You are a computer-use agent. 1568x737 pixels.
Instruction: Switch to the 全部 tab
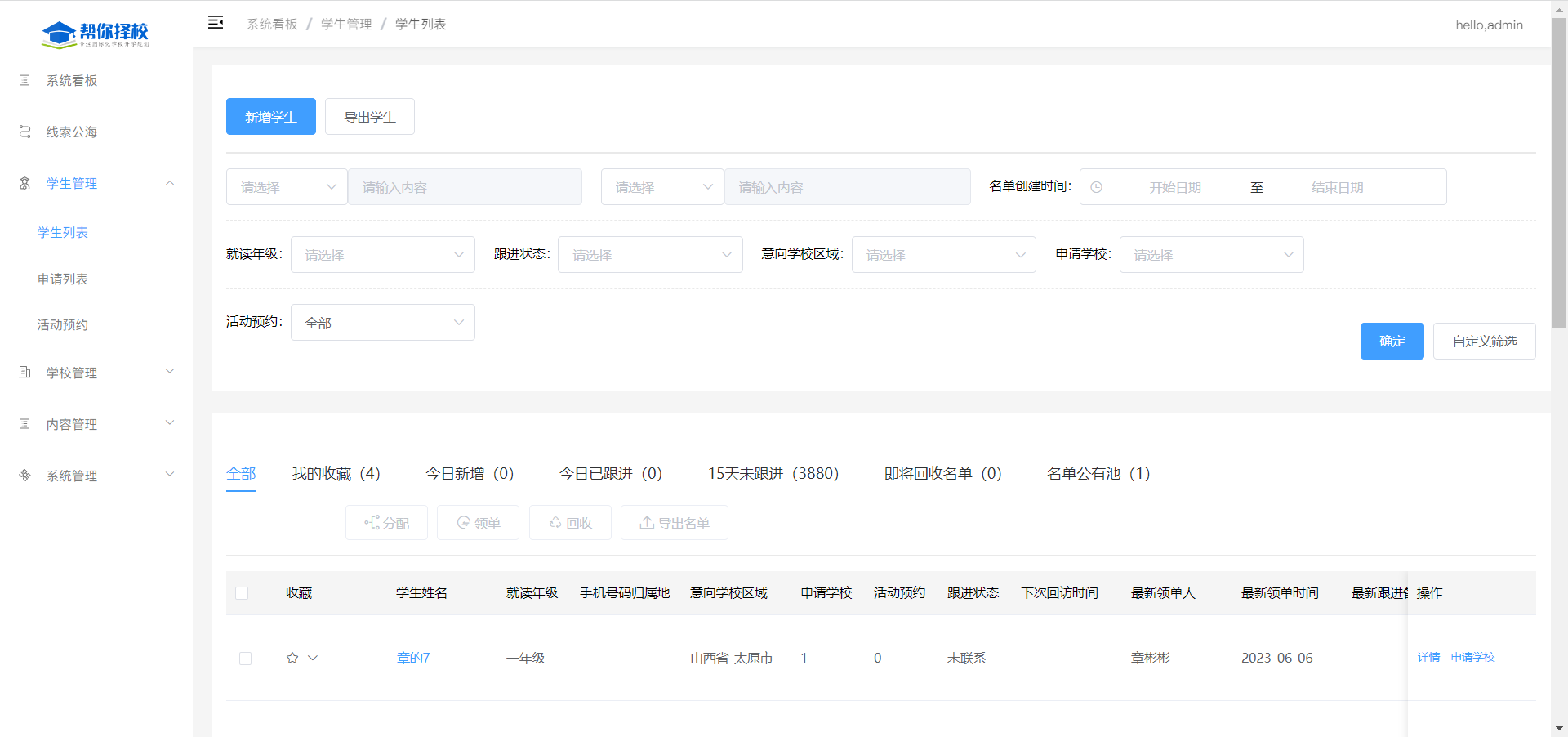click(241, 474)
